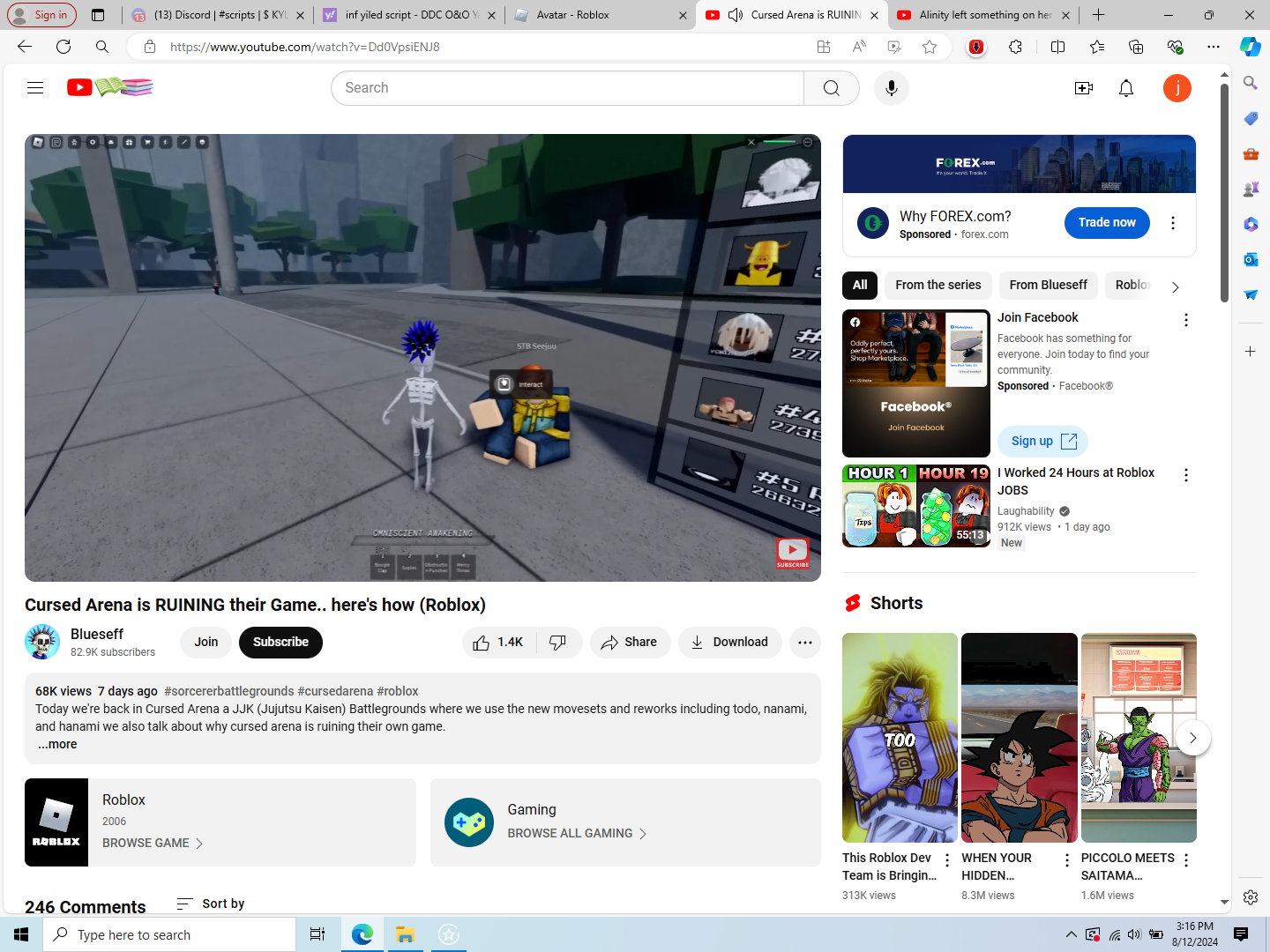
Task: Like the video with thumbs up
Action: pos(498,643)
